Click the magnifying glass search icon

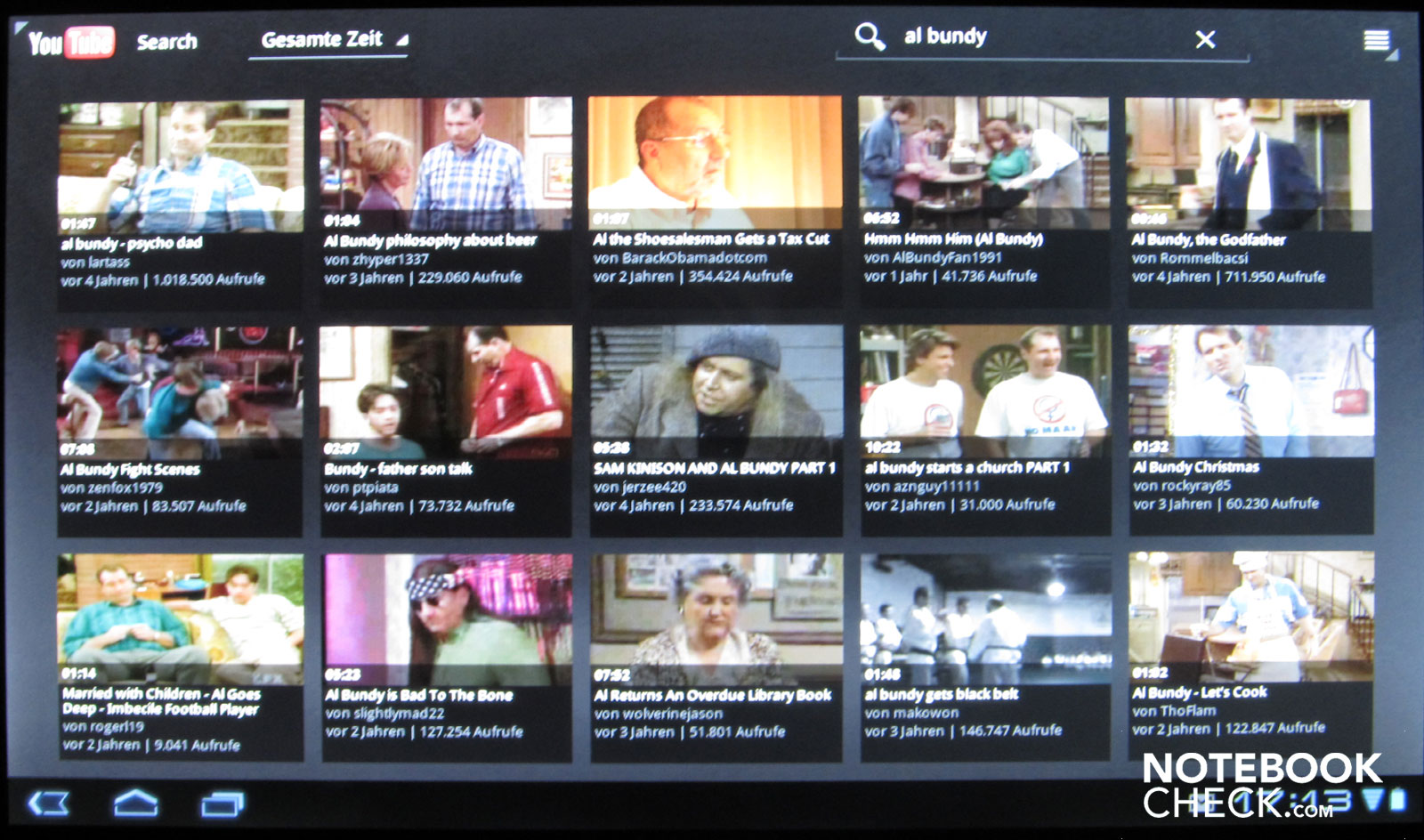(869, 37)
